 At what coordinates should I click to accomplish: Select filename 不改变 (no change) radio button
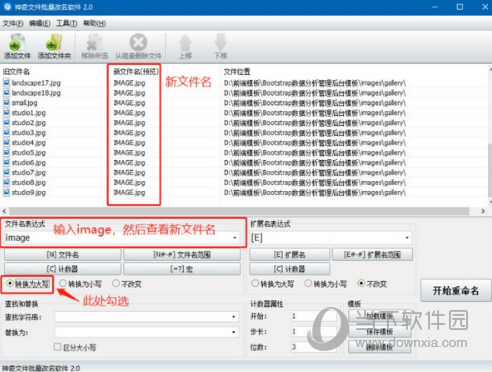click(x=116, y=283)
